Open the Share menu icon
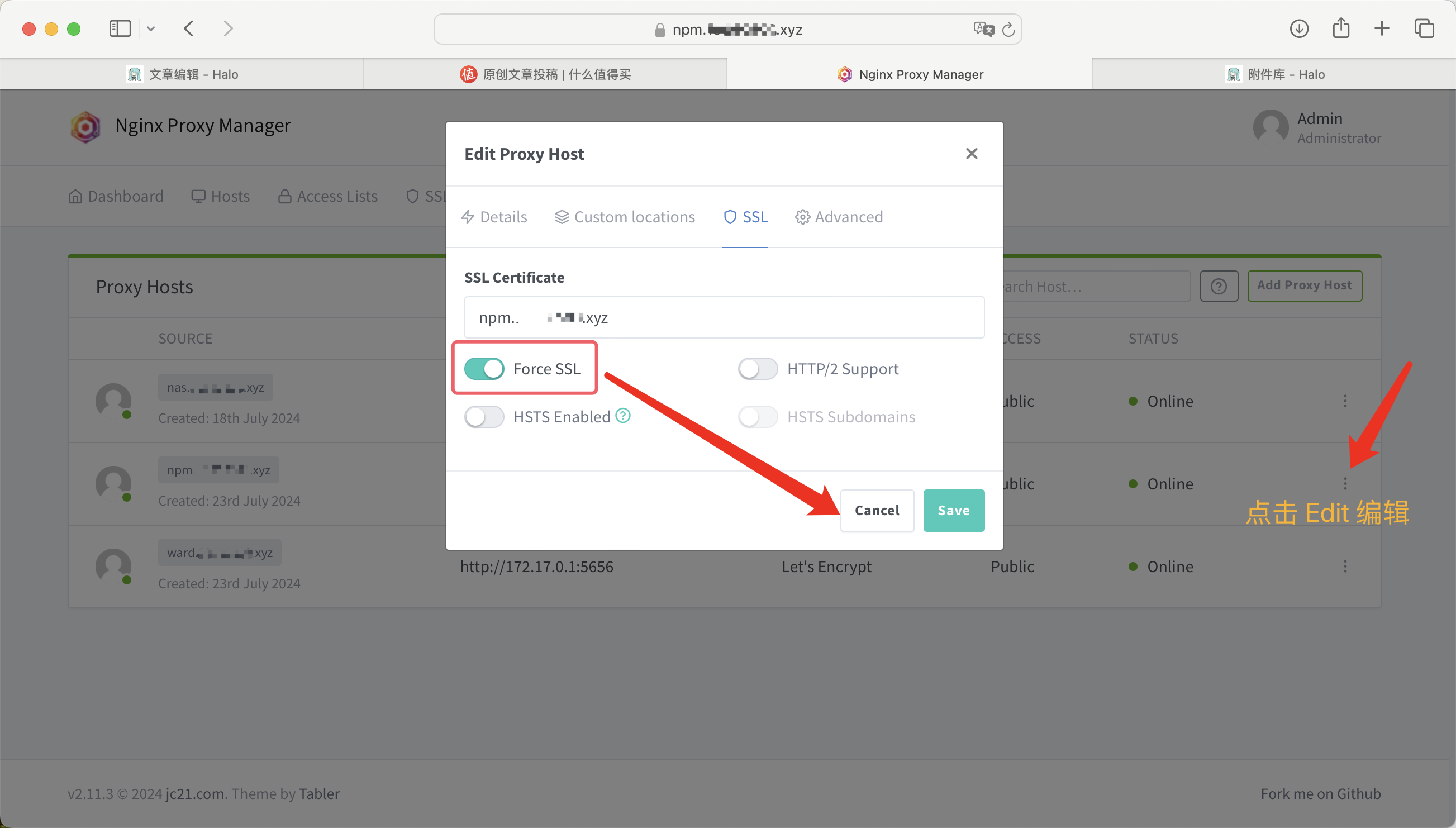 [1340, 28]
